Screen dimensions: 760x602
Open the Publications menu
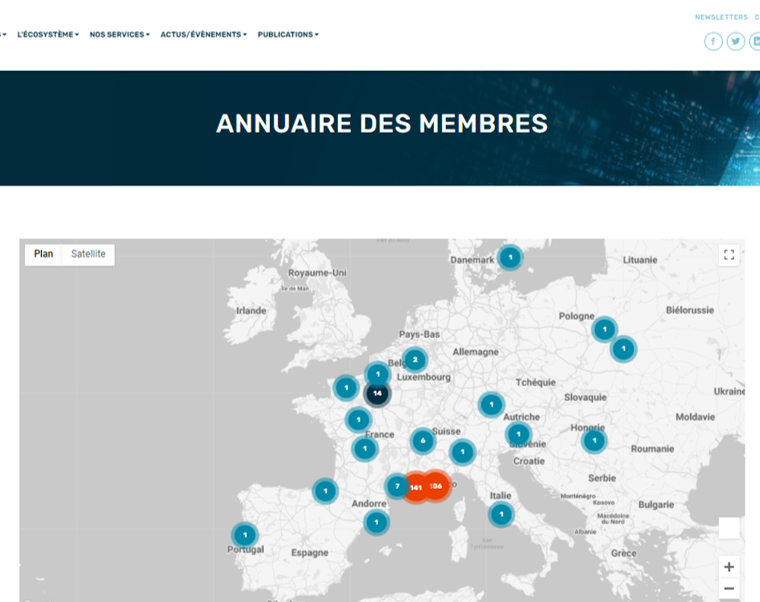(x=288, y=34)
